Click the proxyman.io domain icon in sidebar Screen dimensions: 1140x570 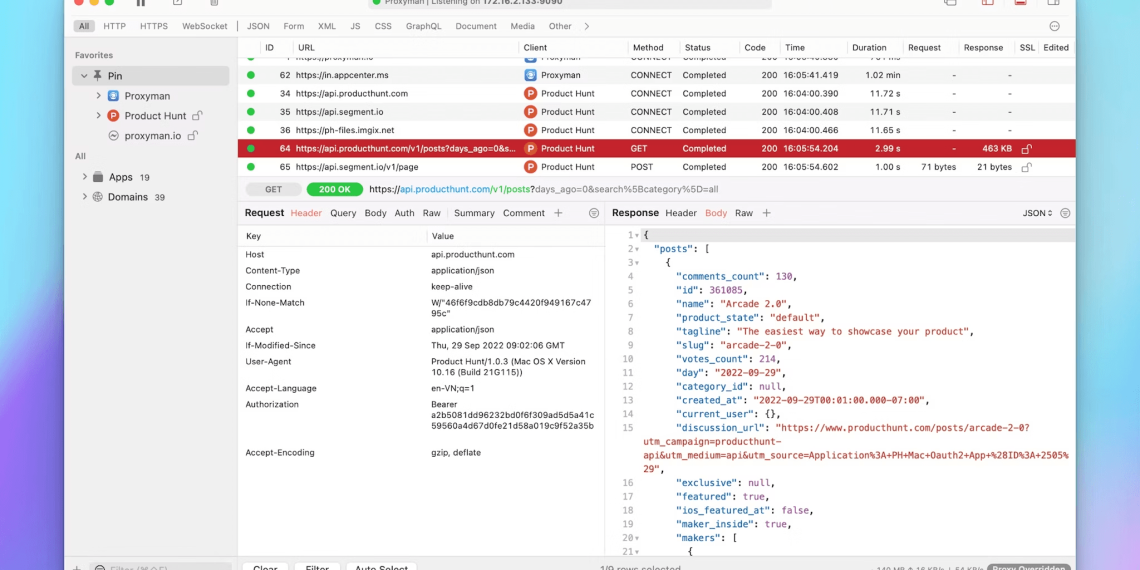tap(114, 136)
